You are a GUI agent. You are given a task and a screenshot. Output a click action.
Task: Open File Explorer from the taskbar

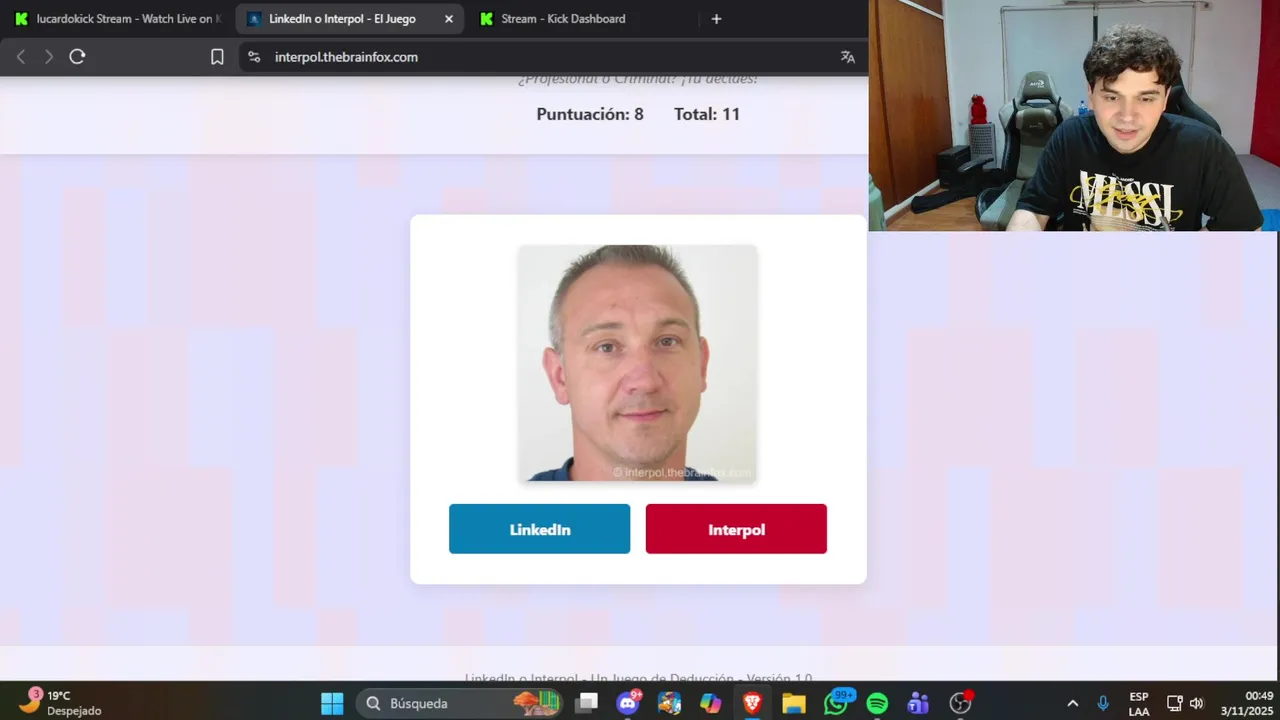coord(794,703)
